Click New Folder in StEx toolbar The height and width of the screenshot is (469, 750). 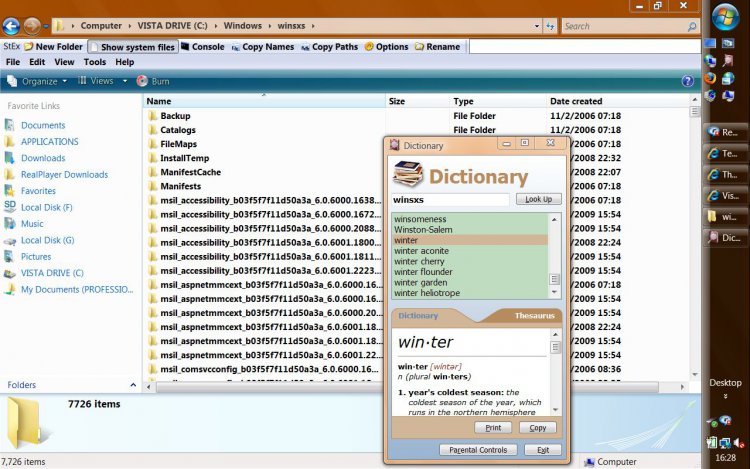tap(54, 46)
